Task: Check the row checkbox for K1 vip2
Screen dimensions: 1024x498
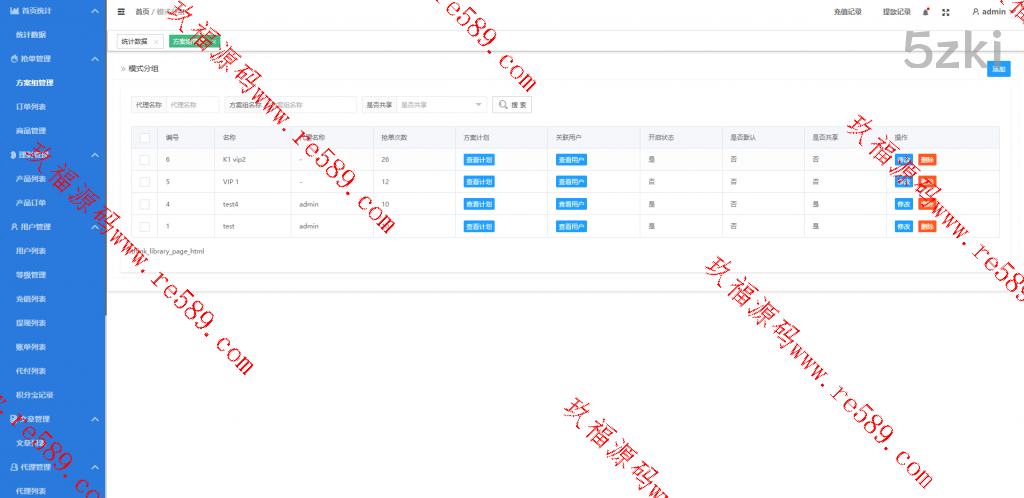Action: point(144,160)
